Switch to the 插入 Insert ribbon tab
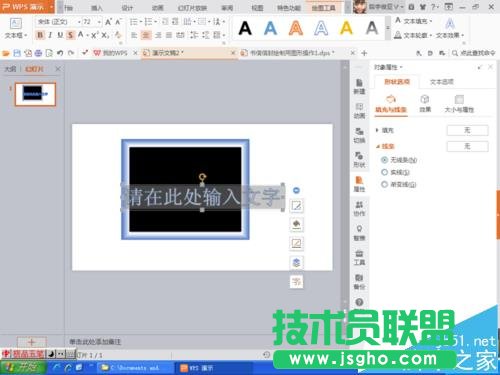This screenshot has height=375, width=500. pos(96,8)
